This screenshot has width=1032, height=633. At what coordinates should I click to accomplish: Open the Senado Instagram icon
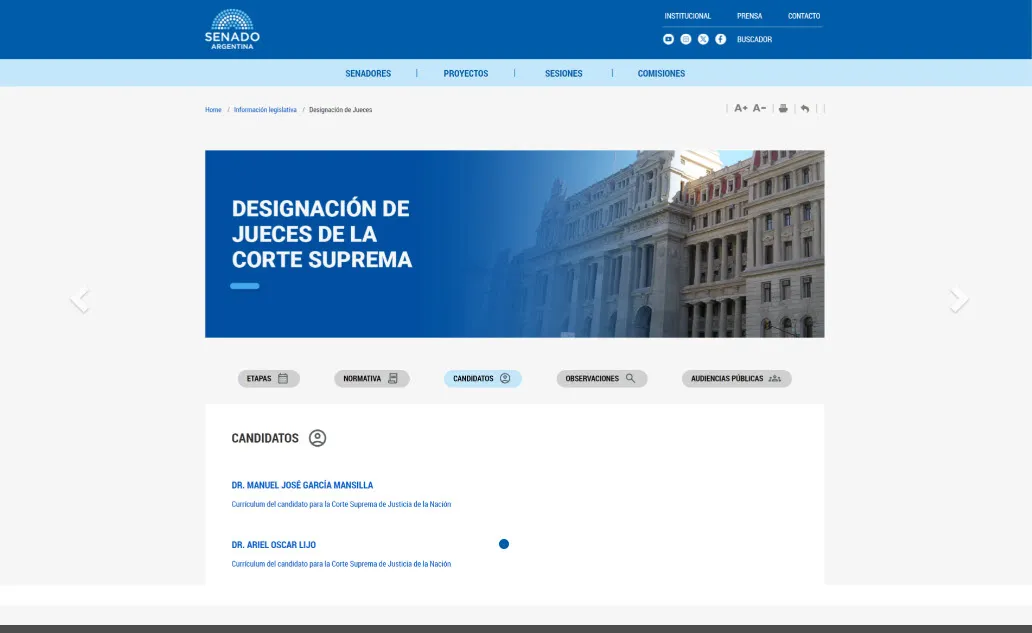(686, 39)
